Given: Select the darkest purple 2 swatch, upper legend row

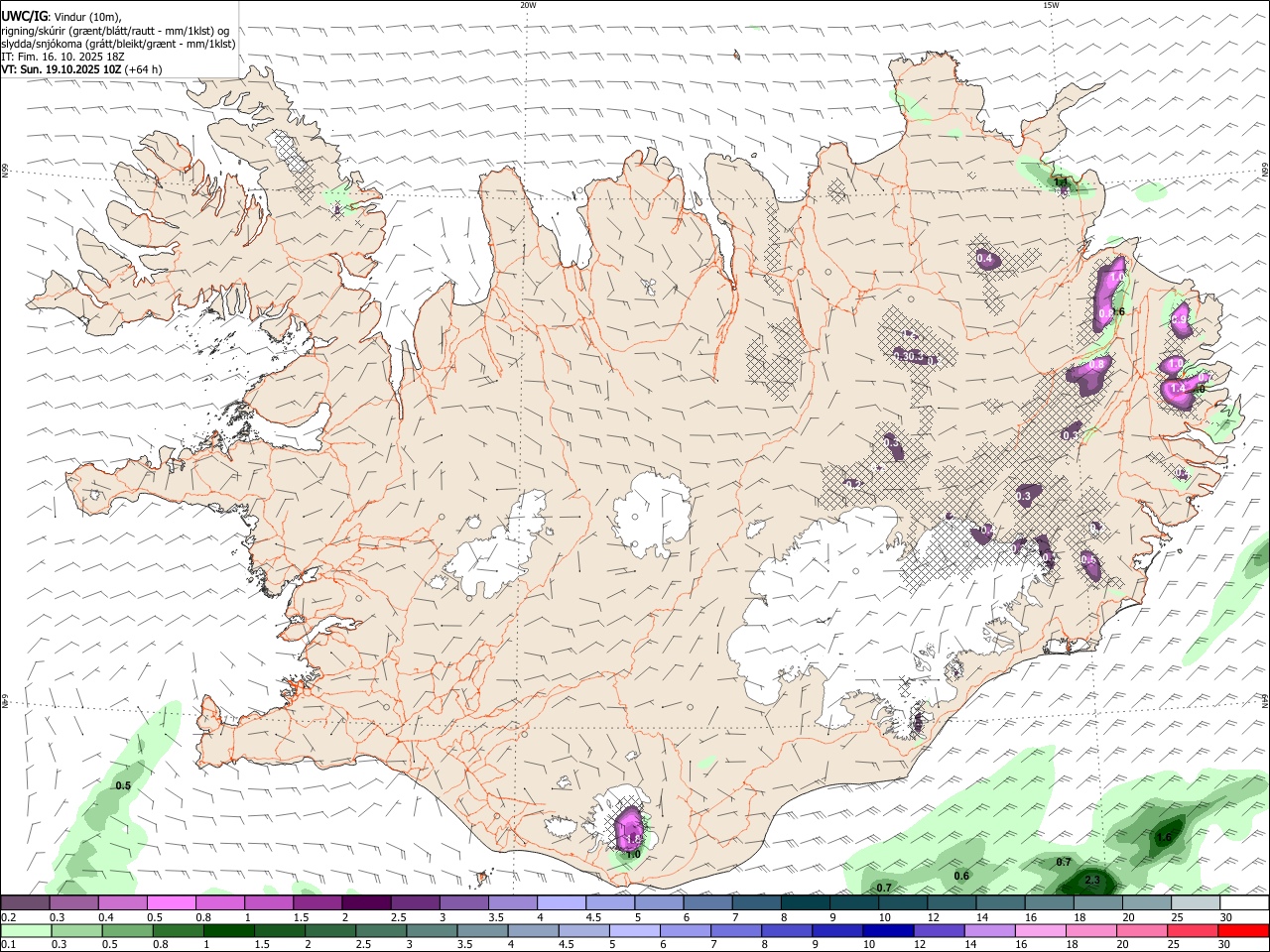Looking at the screenshot, I should pyautogui.click(x=366, y=902).
